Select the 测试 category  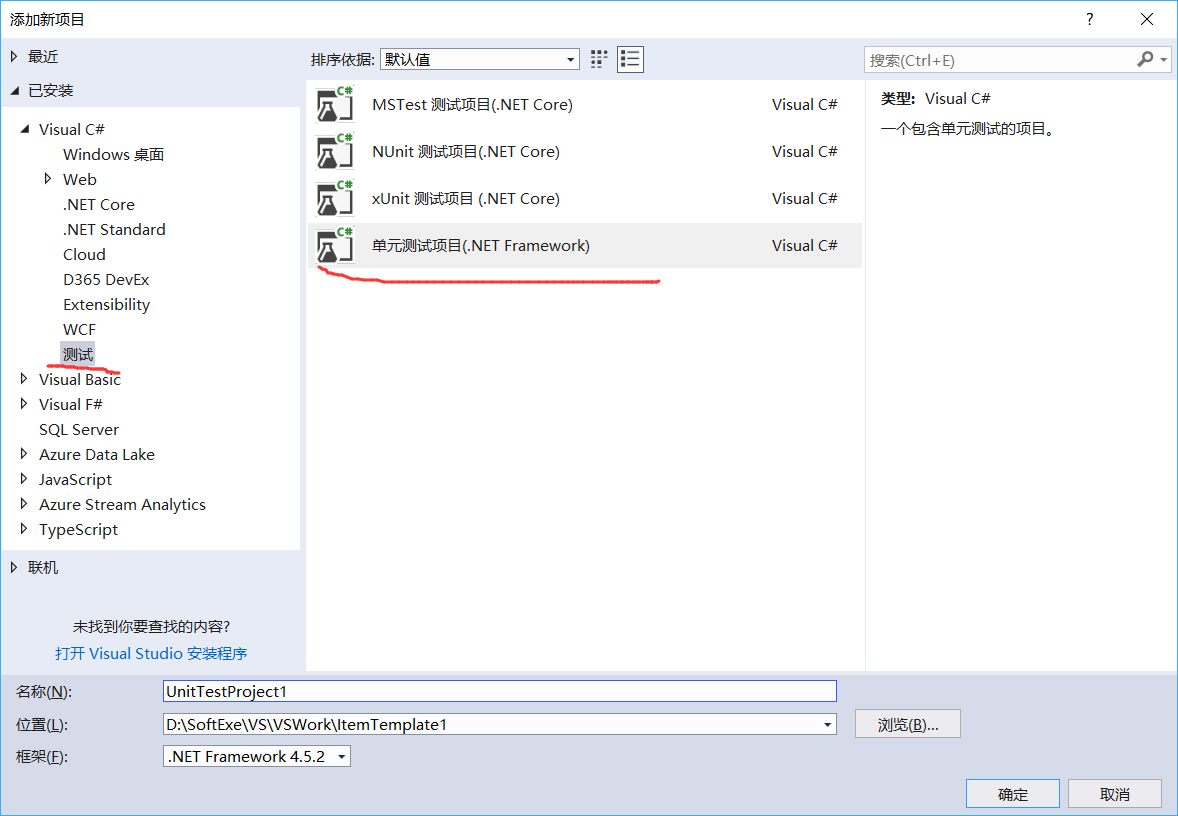(78, 354)
